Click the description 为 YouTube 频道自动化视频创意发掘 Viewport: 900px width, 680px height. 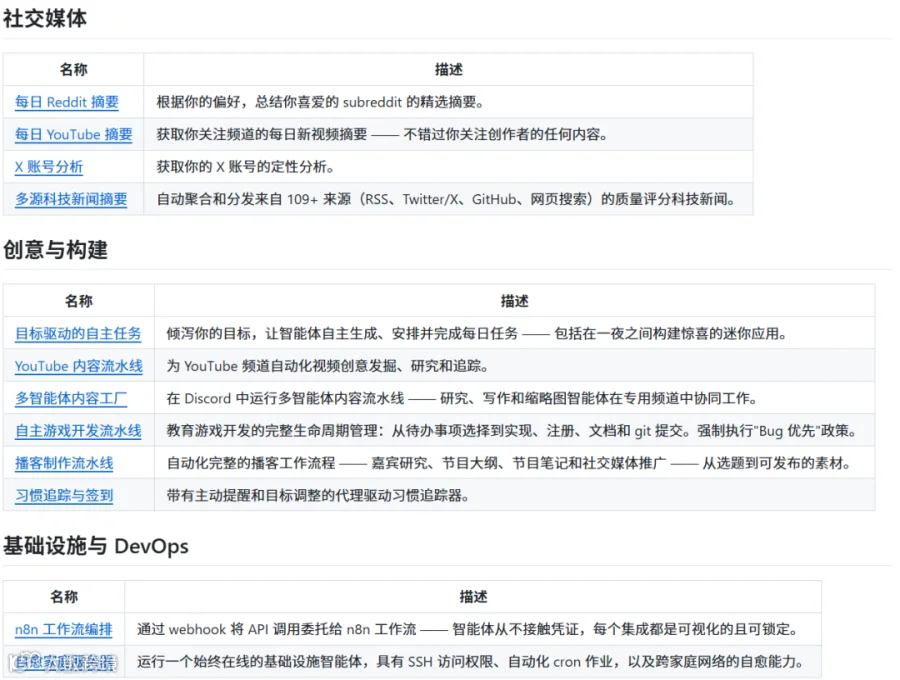coord(327,366)
